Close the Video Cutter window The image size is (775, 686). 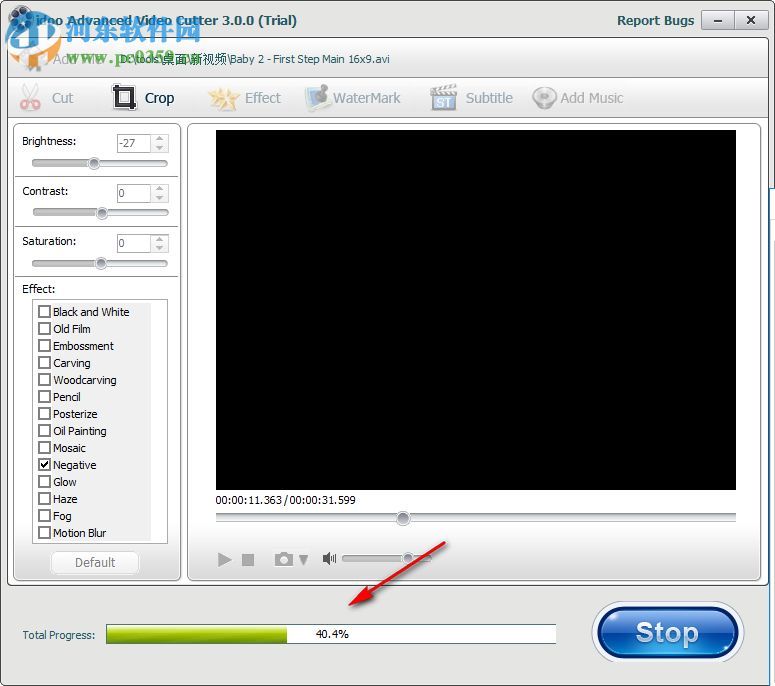point(751,20)
